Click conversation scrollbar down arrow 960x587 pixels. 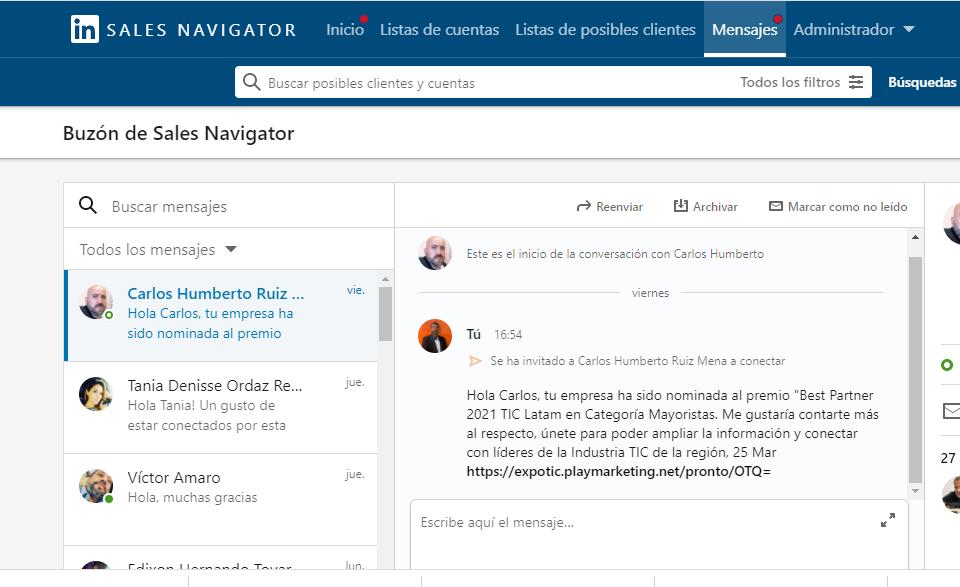point(915,491)
